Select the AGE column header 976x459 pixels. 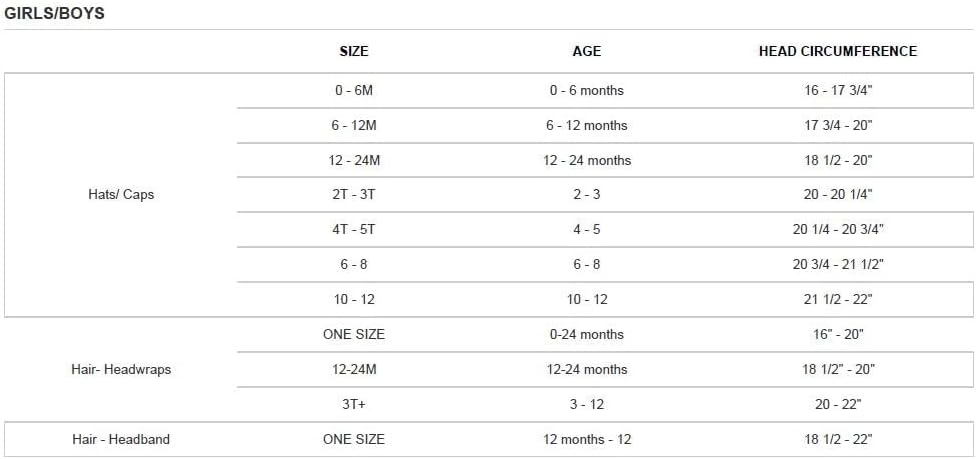586,52
